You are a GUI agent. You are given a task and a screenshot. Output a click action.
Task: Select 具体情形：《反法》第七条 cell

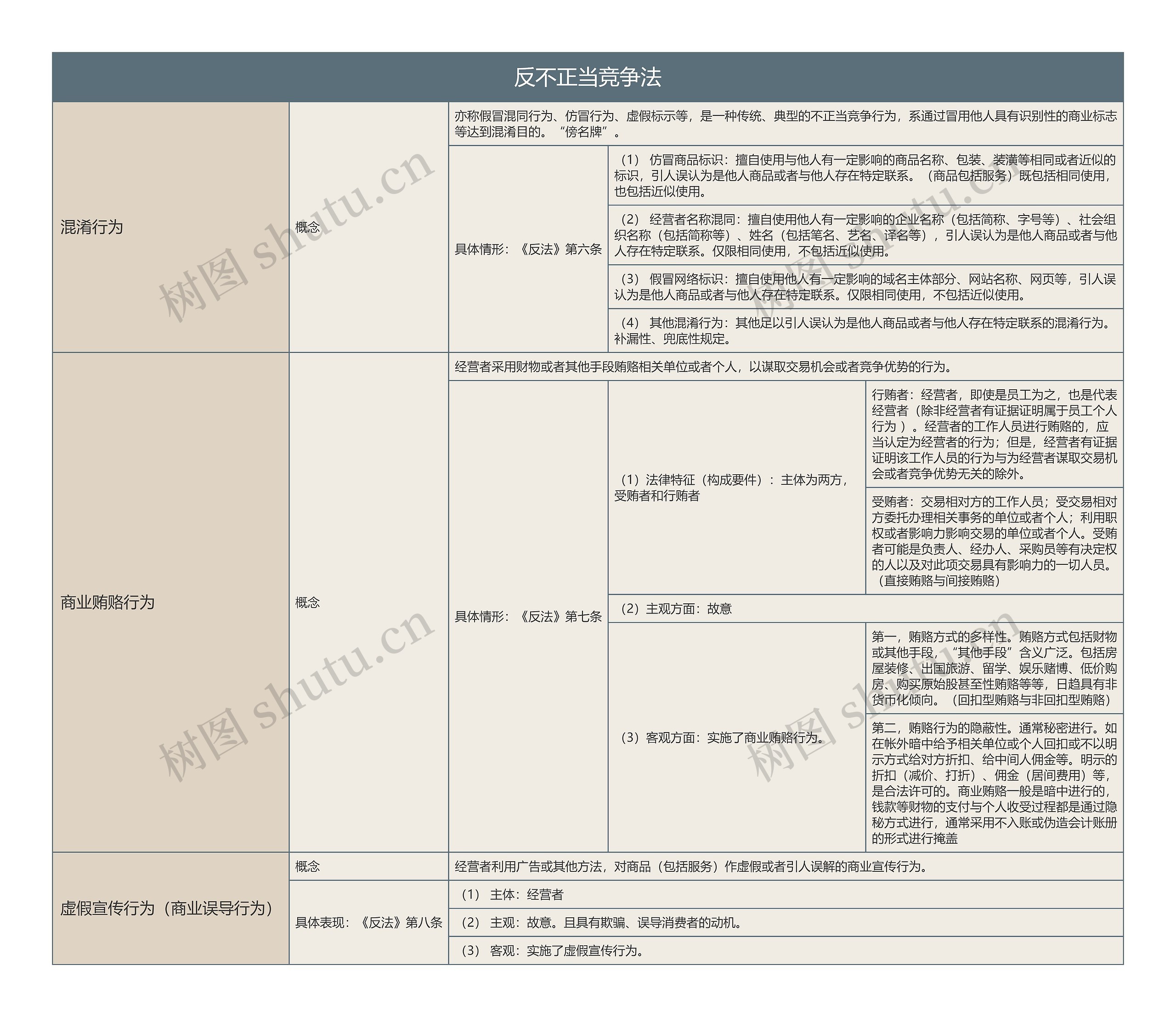tap(528, 616)
